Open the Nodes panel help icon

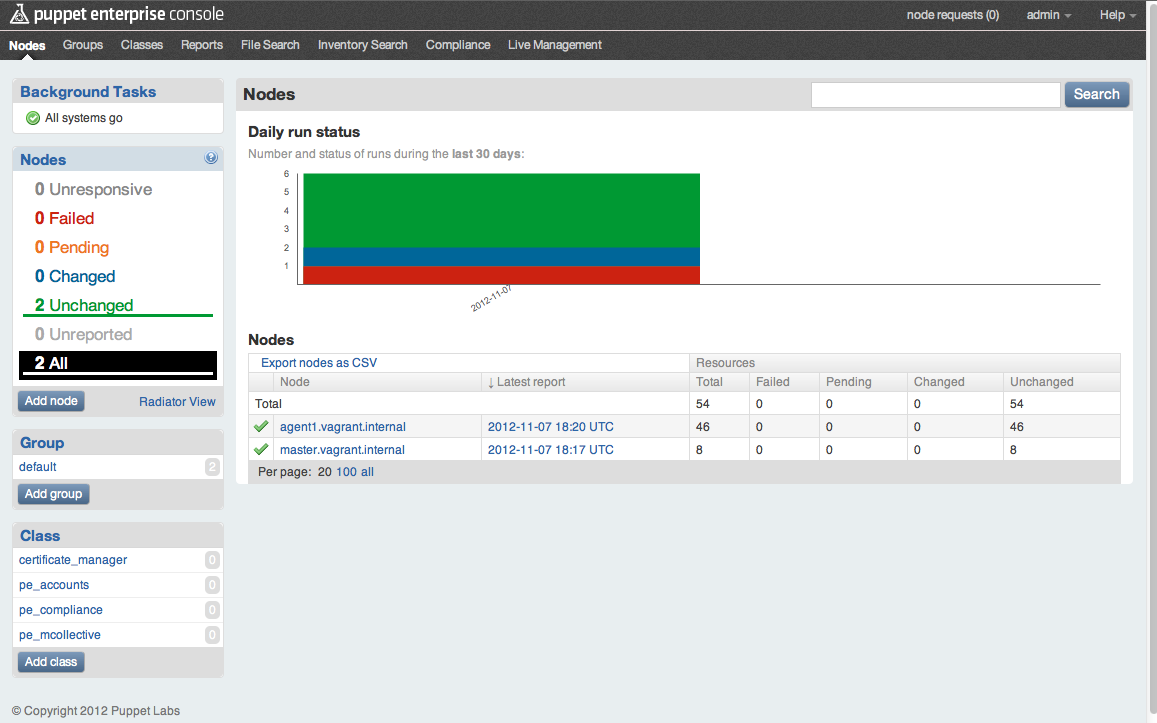click(x=211, y=158)
